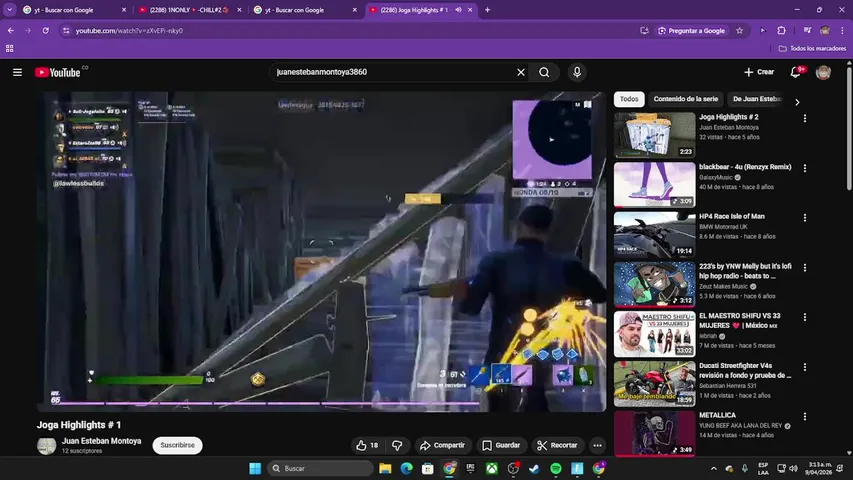Go to the YouTube home logo
The image size is (853, 480).
point(58,72)
